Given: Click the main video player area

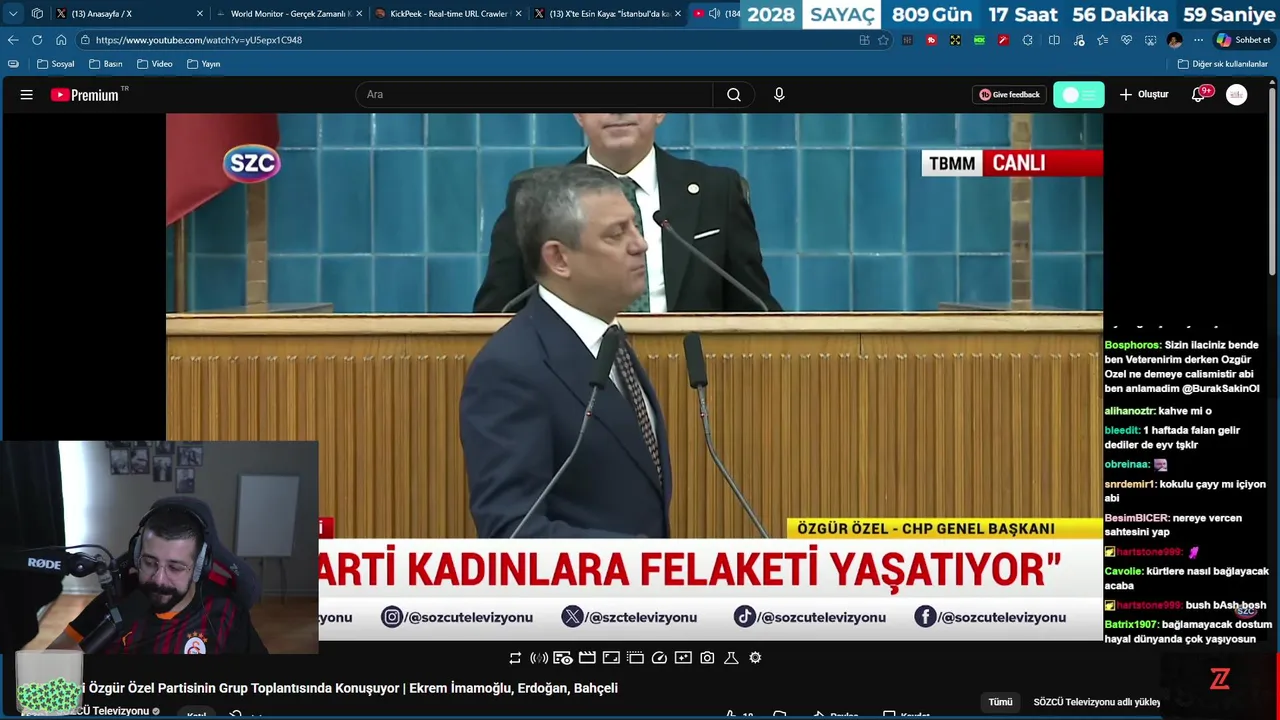Looking at the screenshot, I should click(x=634, y=377).
